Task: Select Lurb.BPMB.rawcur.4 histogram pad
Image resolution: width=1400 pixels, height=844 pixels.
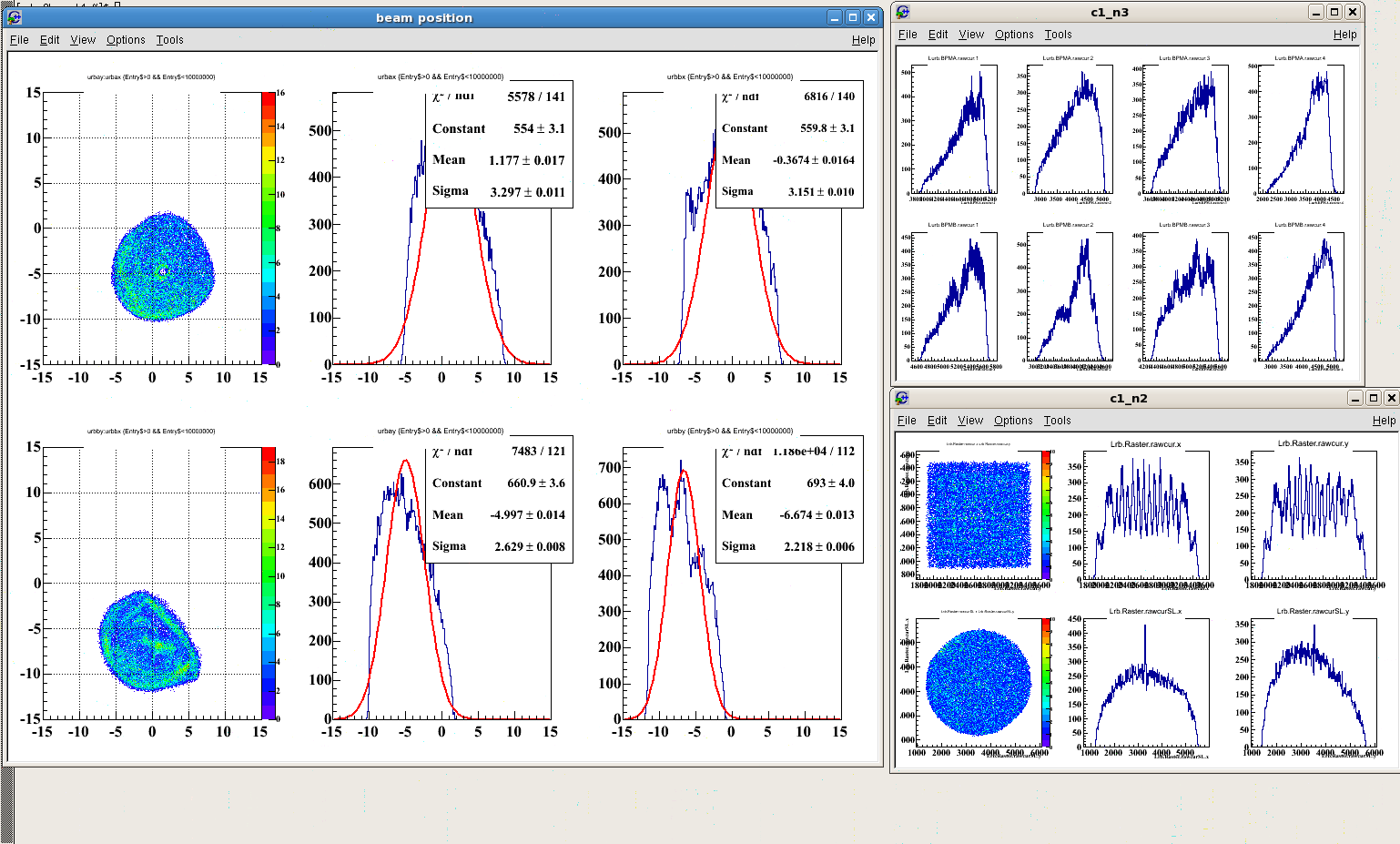Action: pos(1300,296)
